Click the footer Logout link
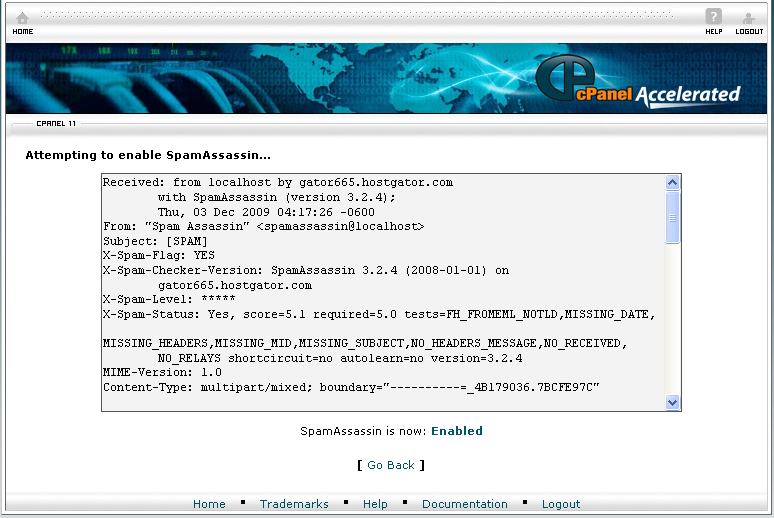The height and width of the screenshot is (518, 774). [561, 504]
